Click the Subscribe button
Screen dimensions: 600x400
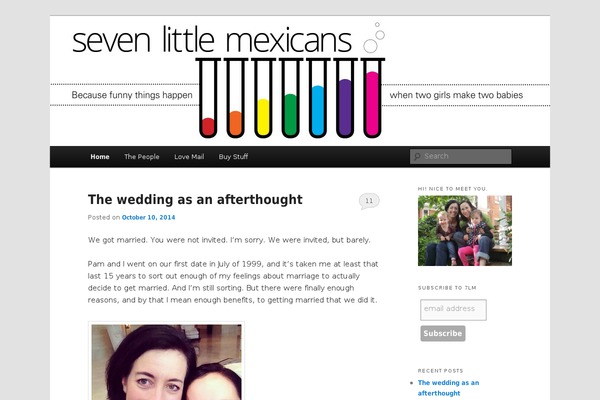coord(443,333)
